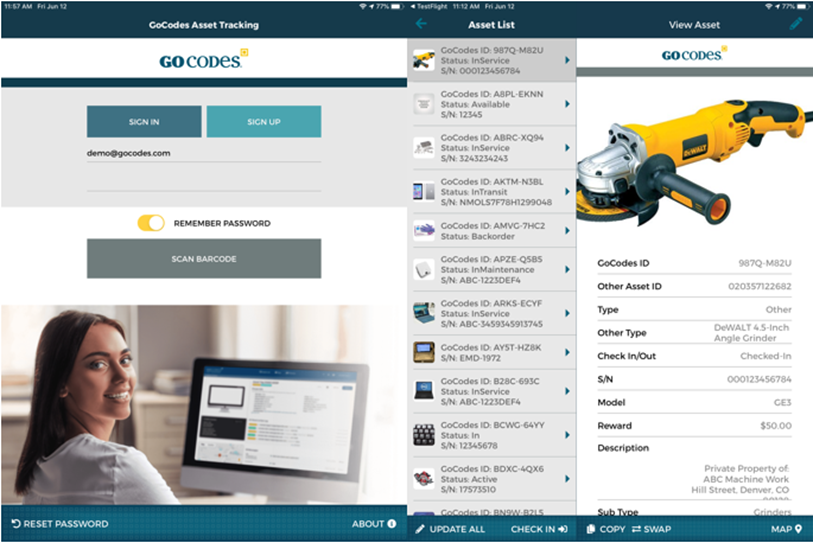Tap Map text in View Asset toolbar
The image size is (813, 543).
point(781,529)
